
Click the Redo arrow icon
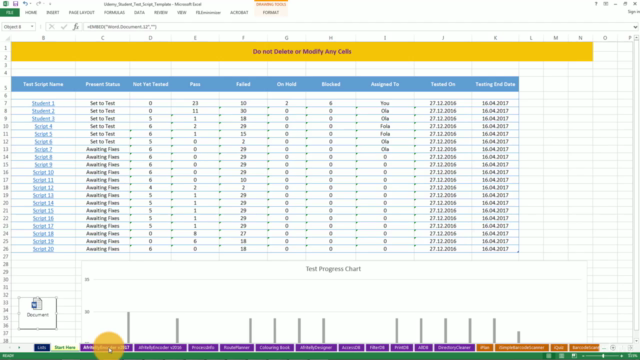click(38, 4)
